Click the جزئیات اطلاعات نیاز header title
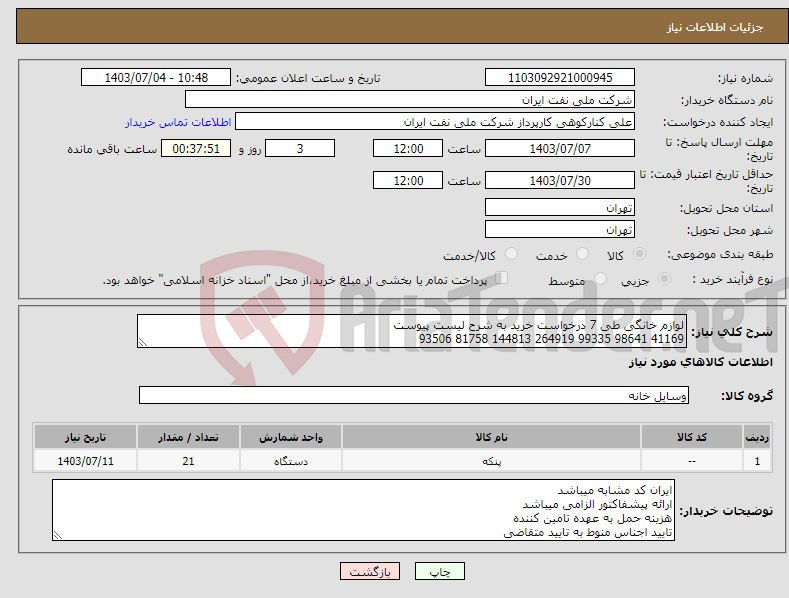Screen dimensions: 789x598 pyautogui.click(x=715, y=27)
